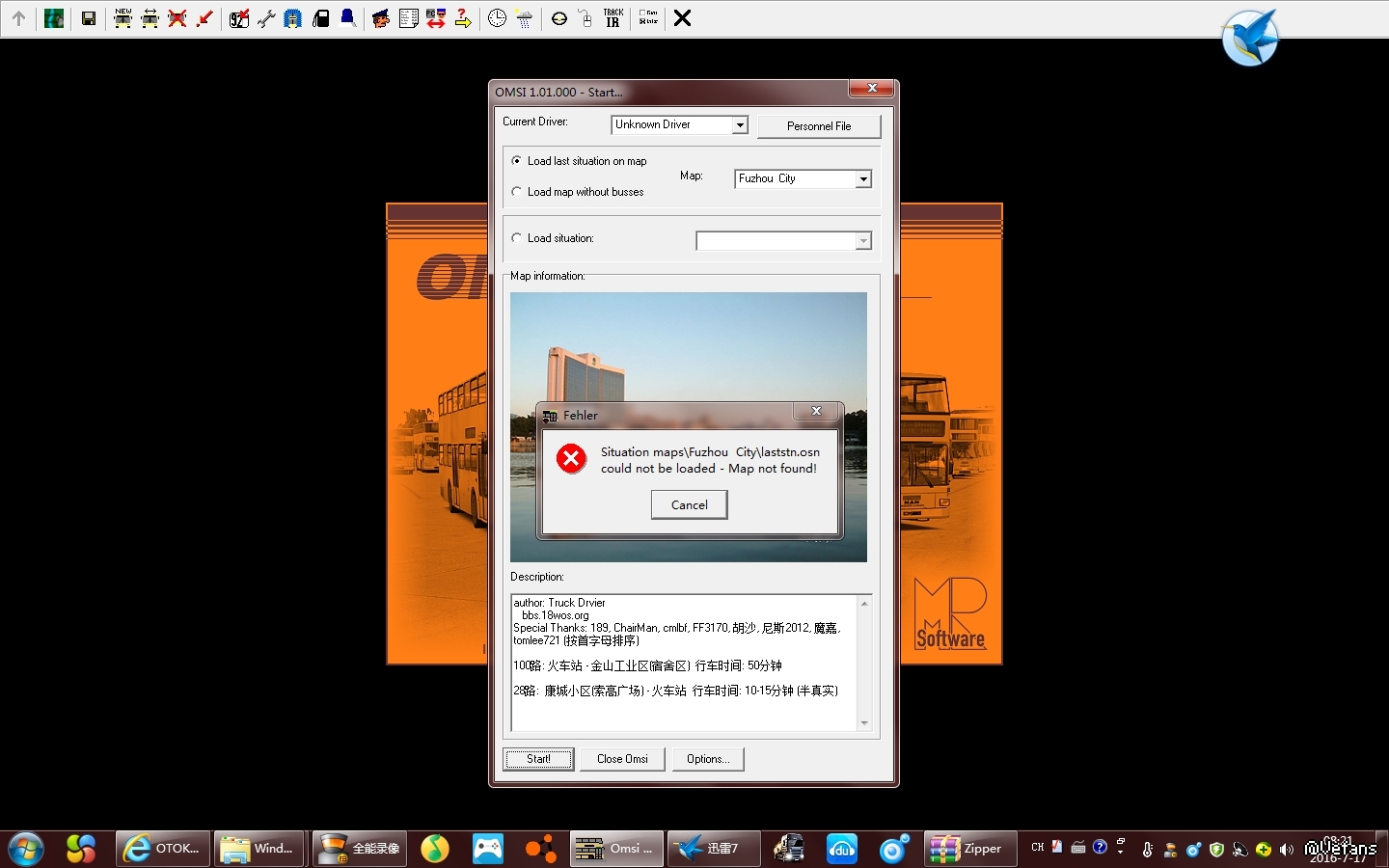The image size is (1389, 868).
Task: Open the Map dropdown showing Fuzhou City
Action: (x=863, y=179)
